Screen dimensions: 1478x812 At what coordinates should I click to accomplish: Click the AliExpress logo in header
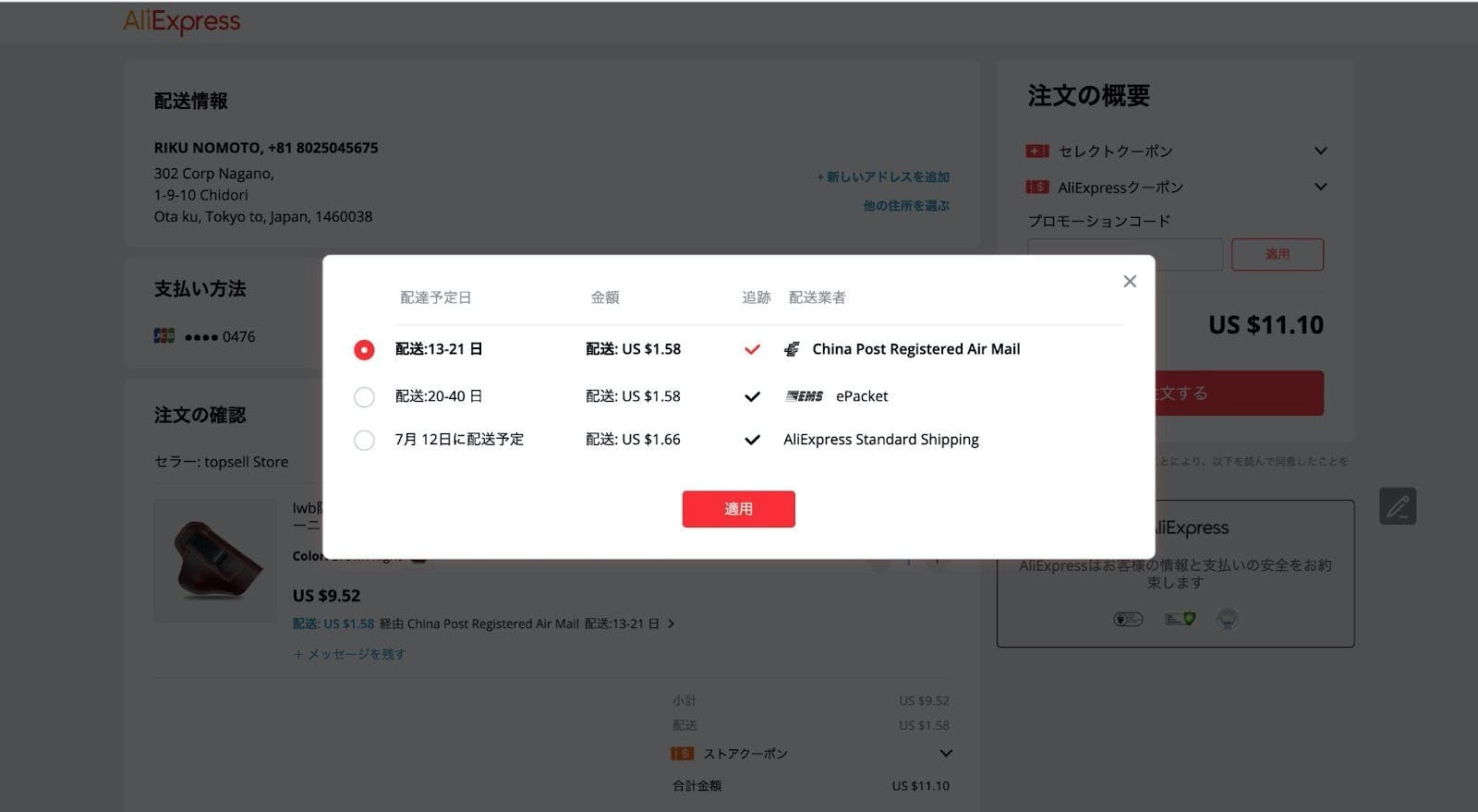[182, 21]
